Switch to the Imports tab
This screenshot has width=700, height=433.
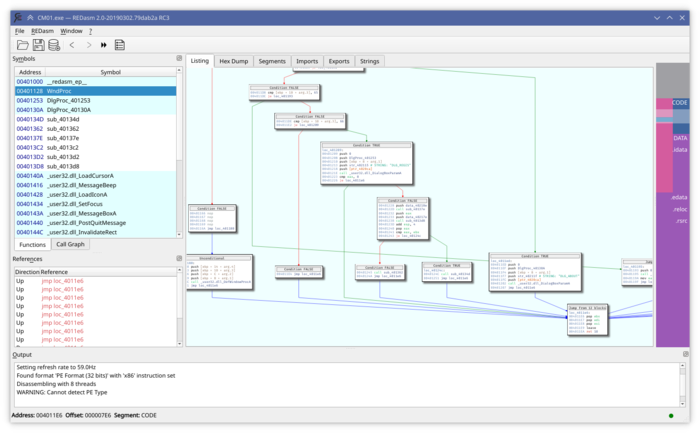click(x=306, y=61)
